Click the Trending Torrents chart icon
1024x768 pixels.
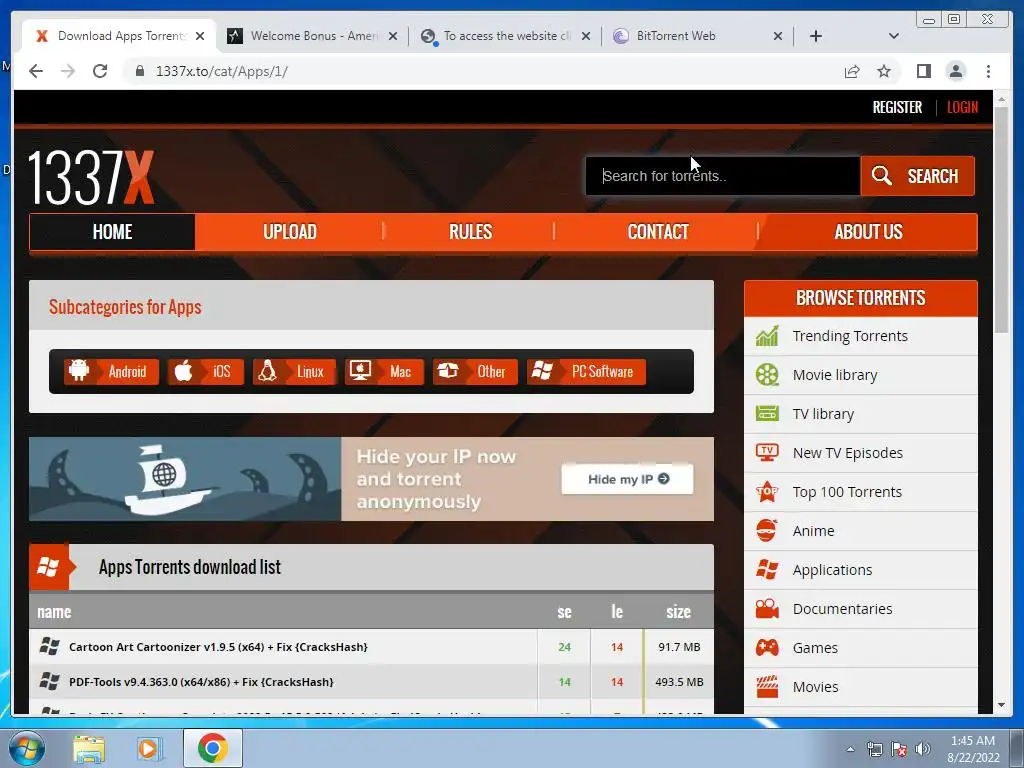point(767,336)
